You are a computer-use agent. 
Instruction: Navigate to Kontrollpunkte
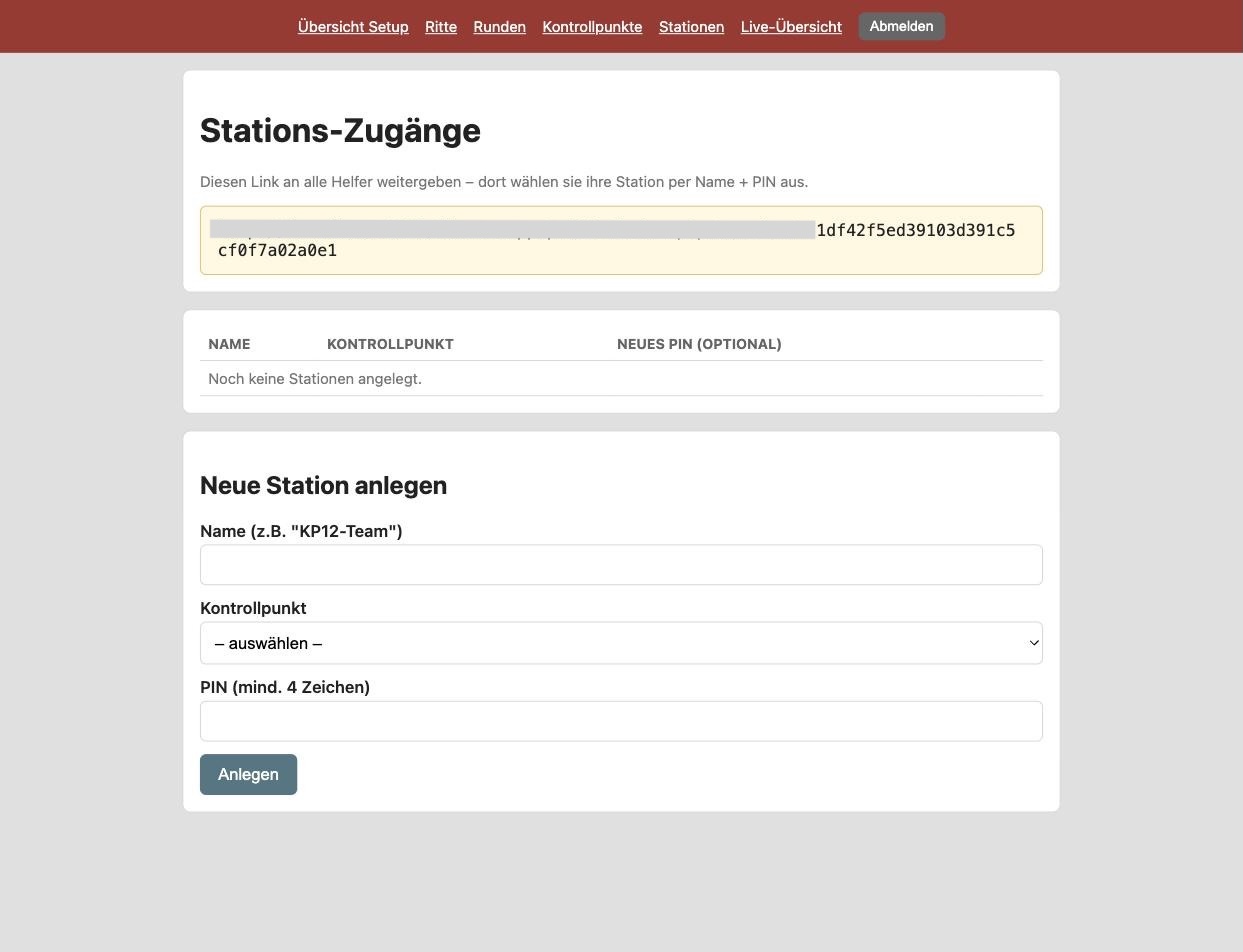[592, 27]
